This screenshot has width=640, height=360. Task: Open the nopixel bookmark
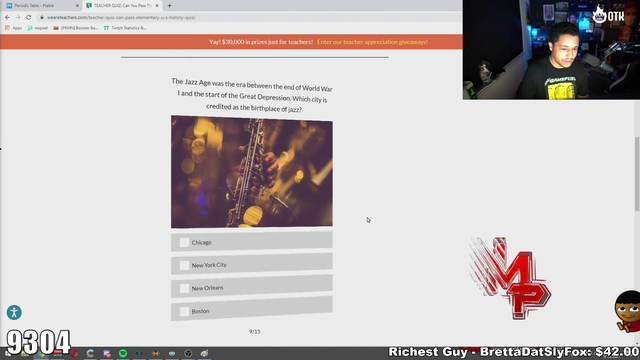[38, 28]
